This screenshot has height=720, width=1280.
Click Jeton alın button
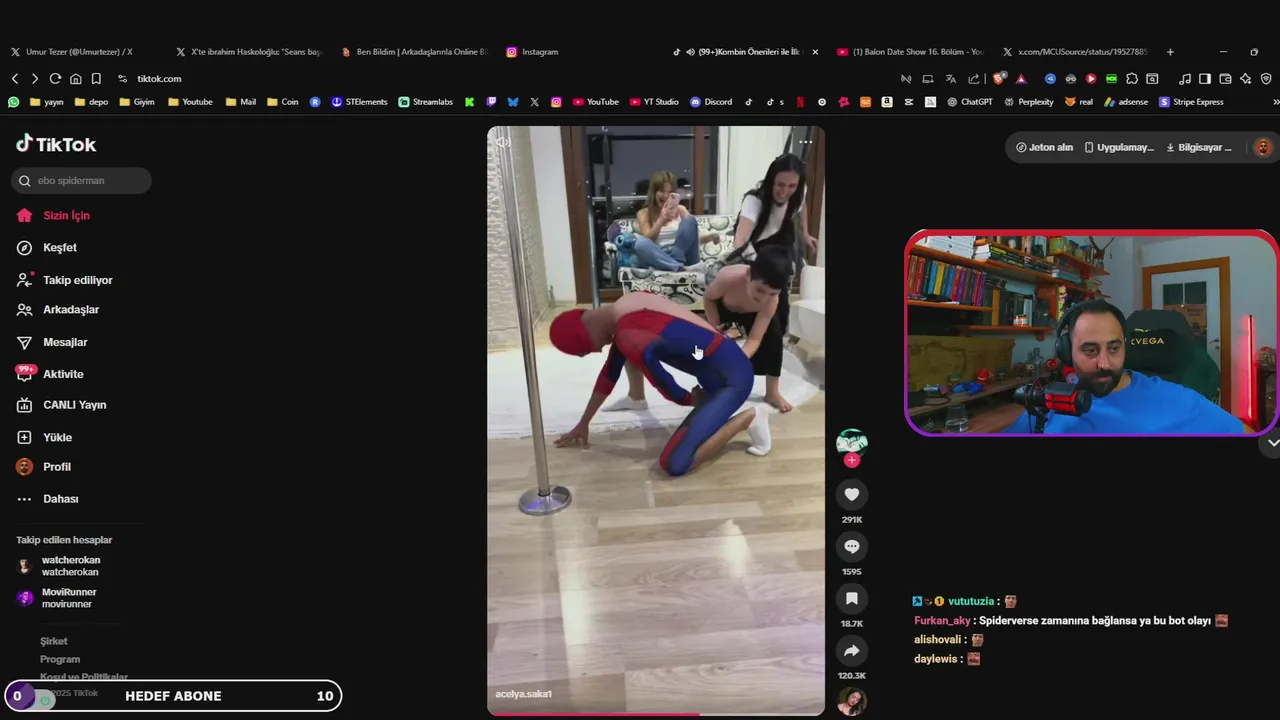(x=1044, y=147)
